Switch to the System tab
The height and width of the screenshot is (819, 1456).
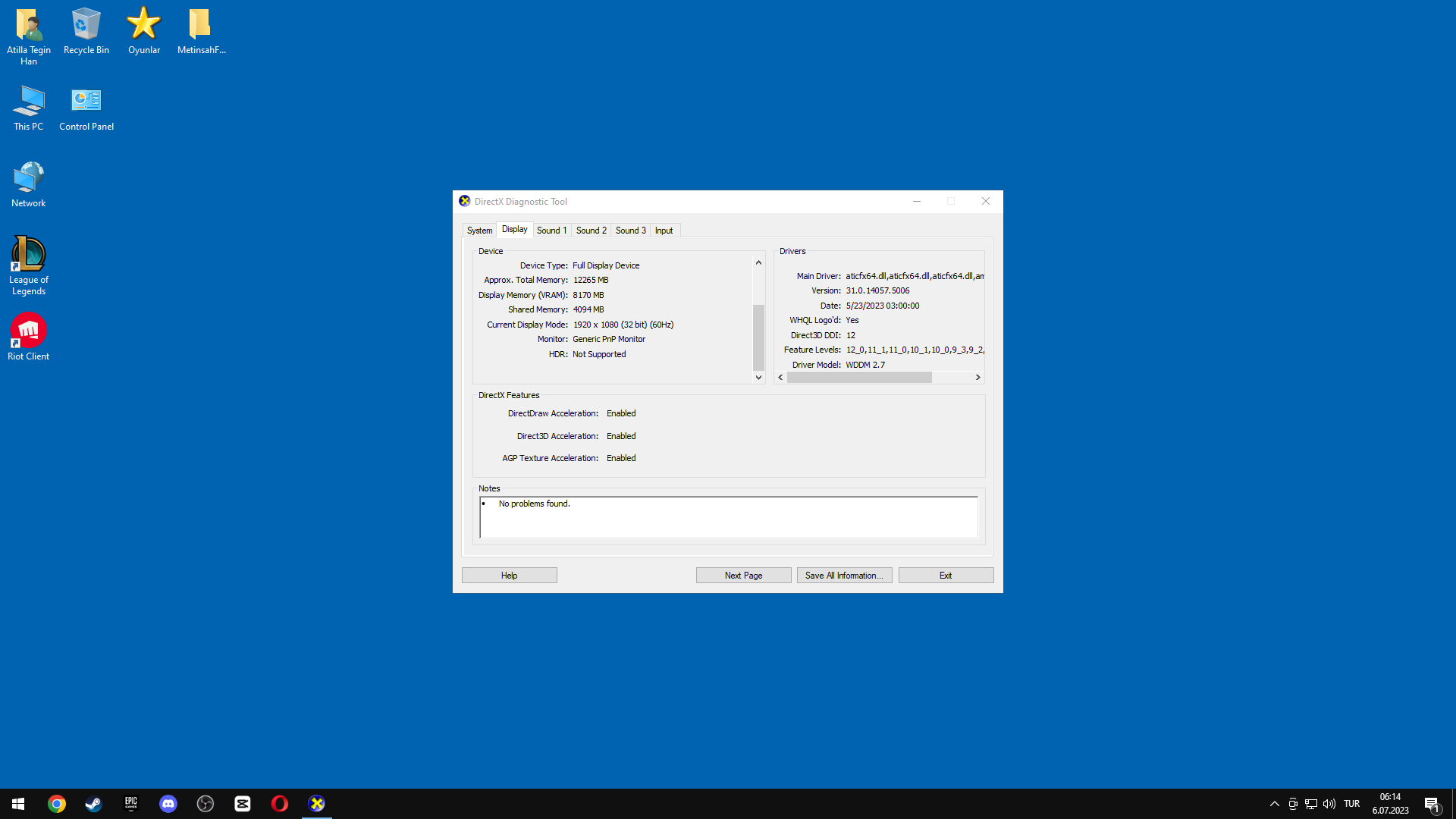pyautogui.click(x=479, y=231)
